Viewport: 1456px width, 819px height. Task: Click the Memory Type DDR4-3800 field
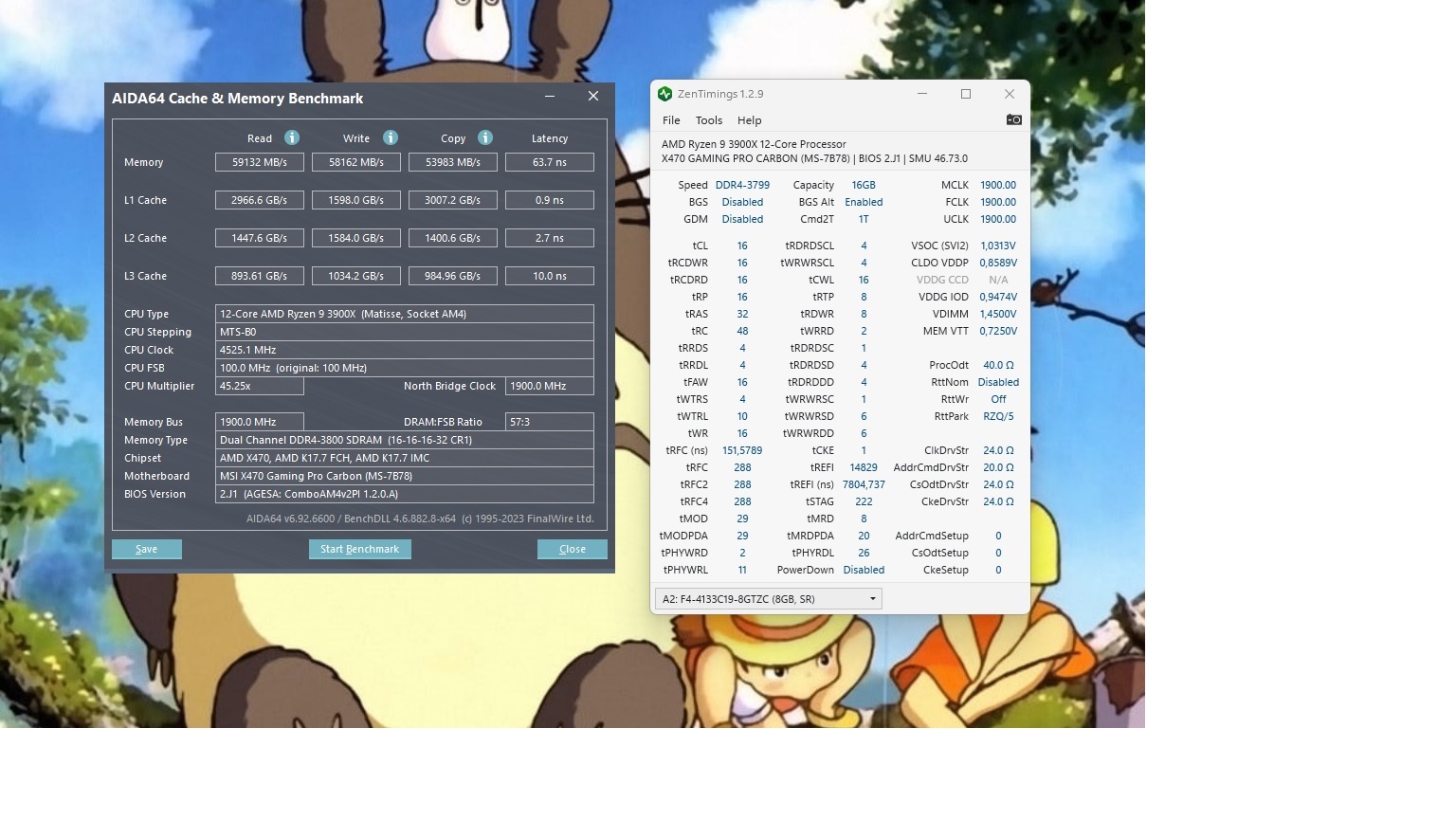pyautogui.click(x=405, y=440)
